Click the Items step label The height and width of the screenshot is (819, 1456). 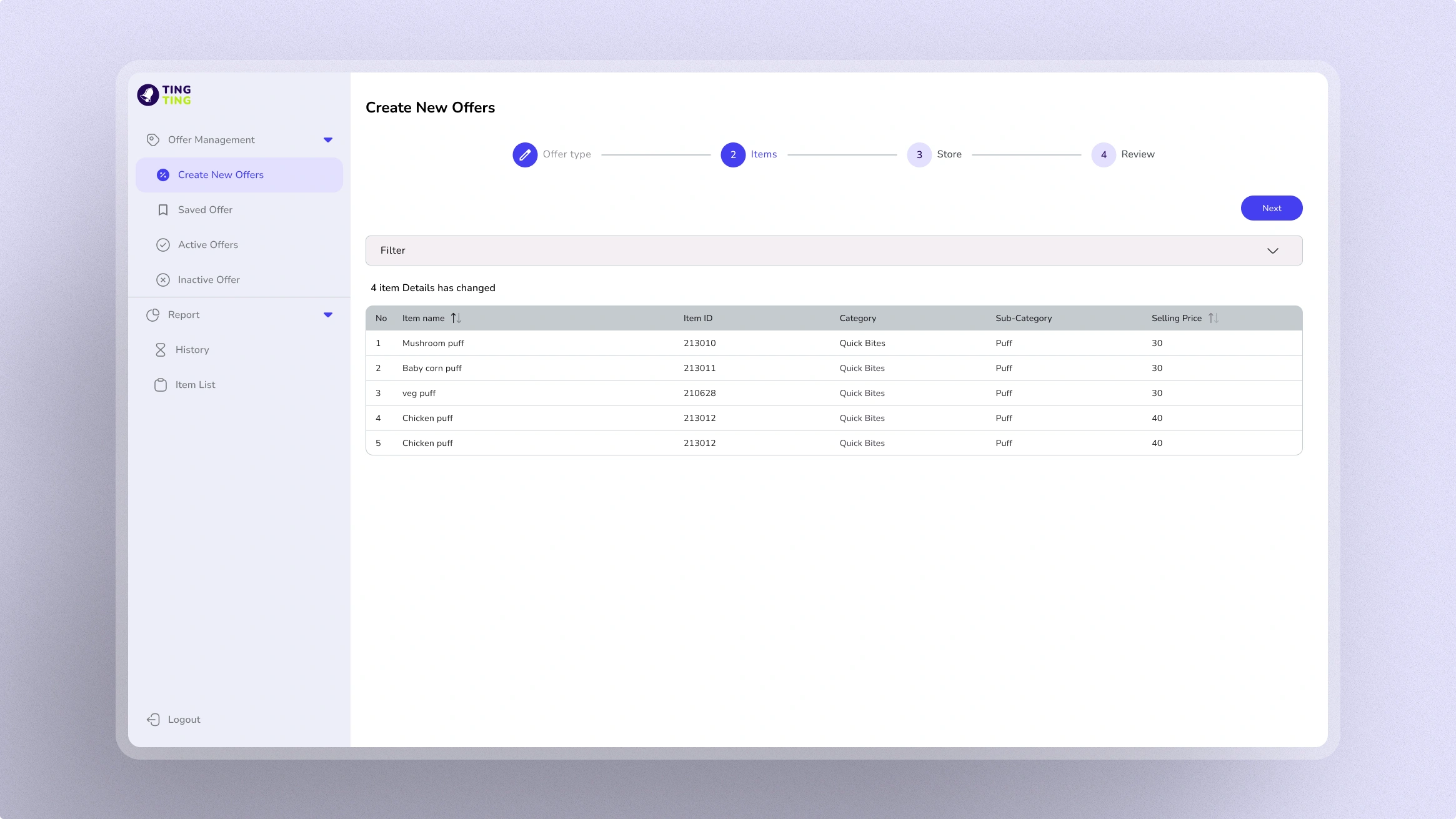coord(764,154)
